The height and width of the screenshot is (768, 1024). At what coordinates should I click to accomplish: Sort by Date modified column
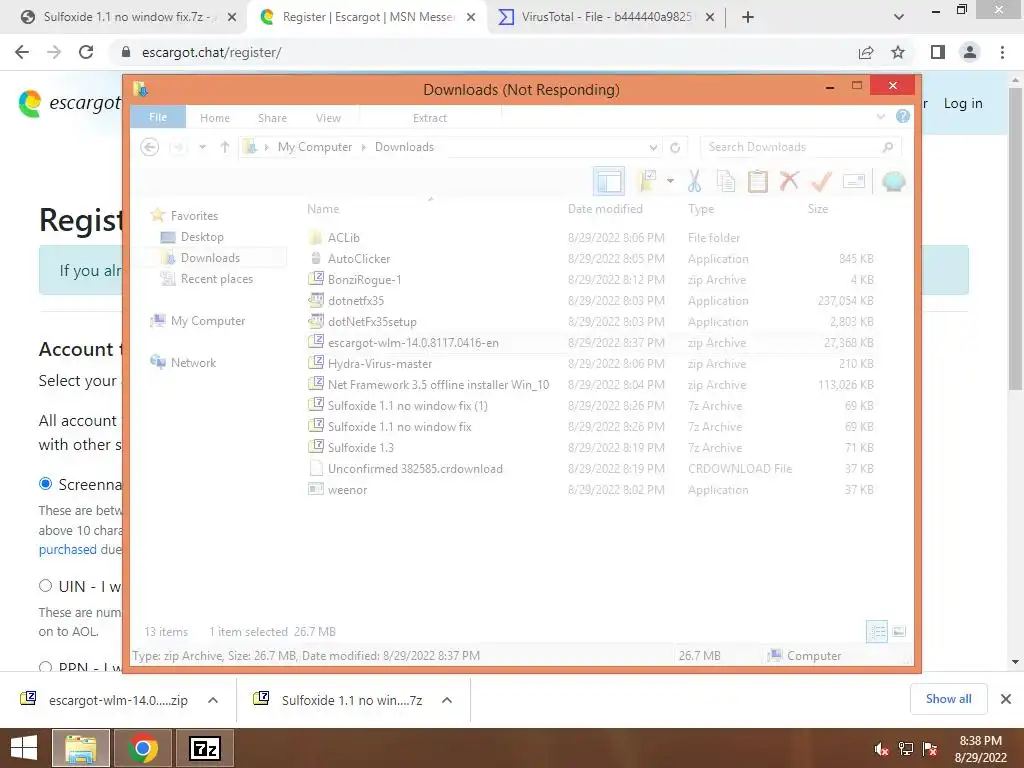pos(605,209)
